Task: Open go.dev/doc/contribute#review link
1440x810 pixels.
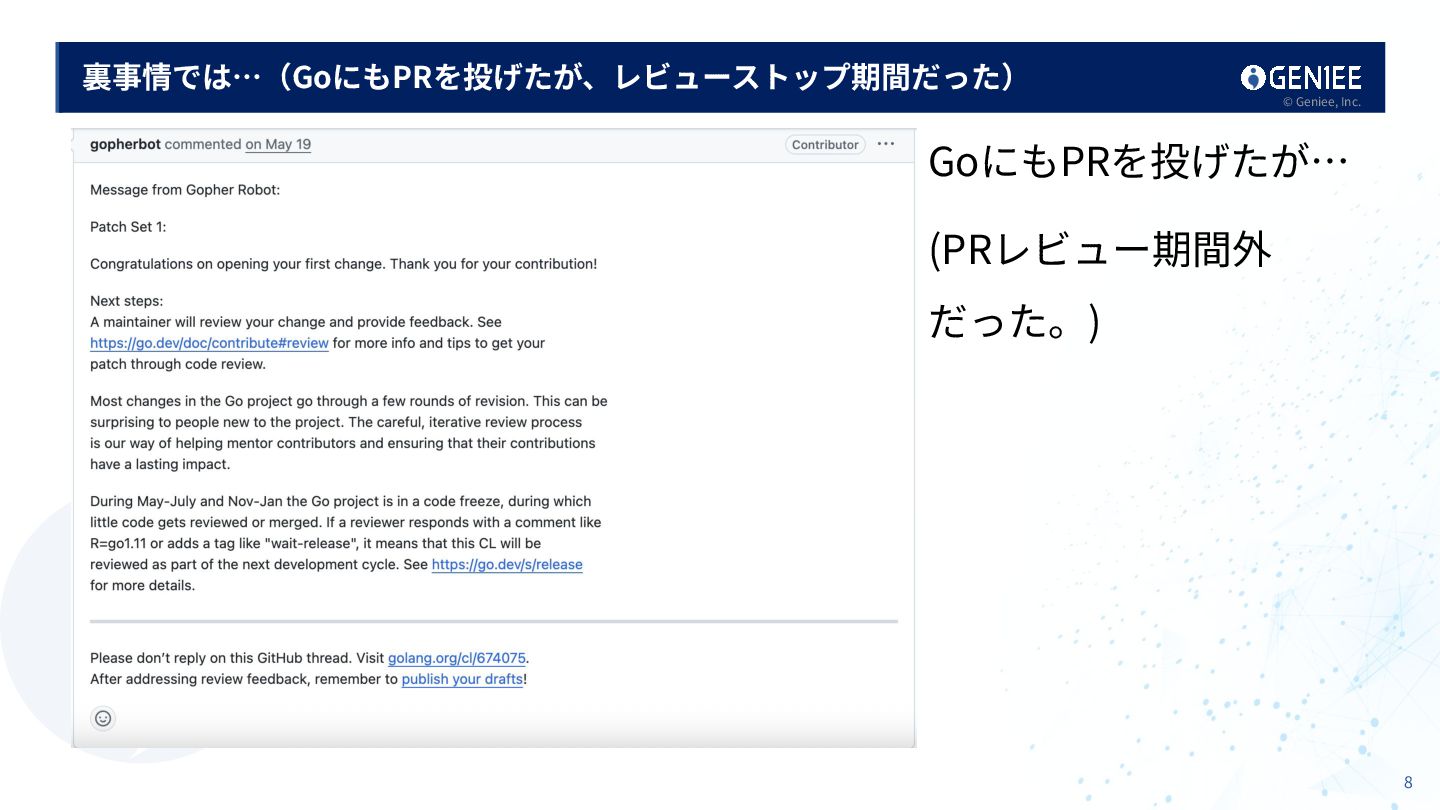Action: coord(209,343)
